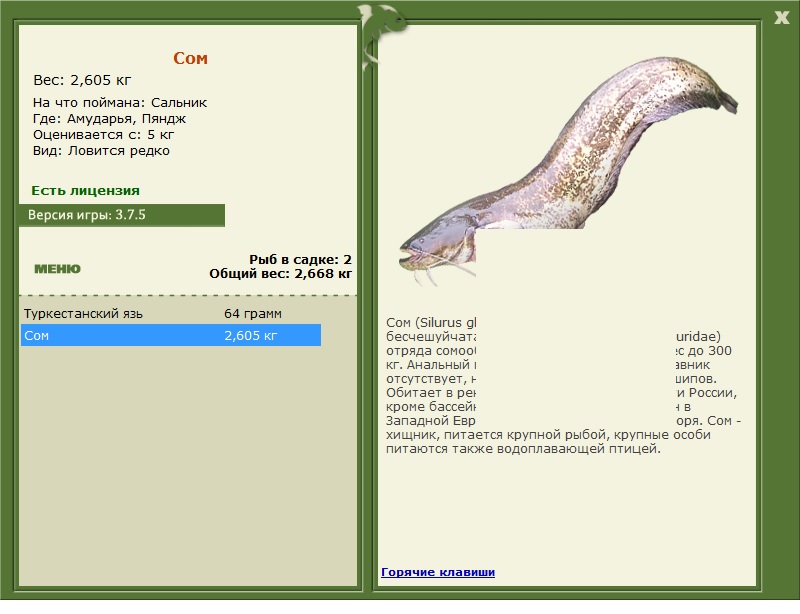Image resolution: width=800 pixels, height=614 pixels.
Task: Open the Горячие клавиши link
Action: [x=438, y=572]
